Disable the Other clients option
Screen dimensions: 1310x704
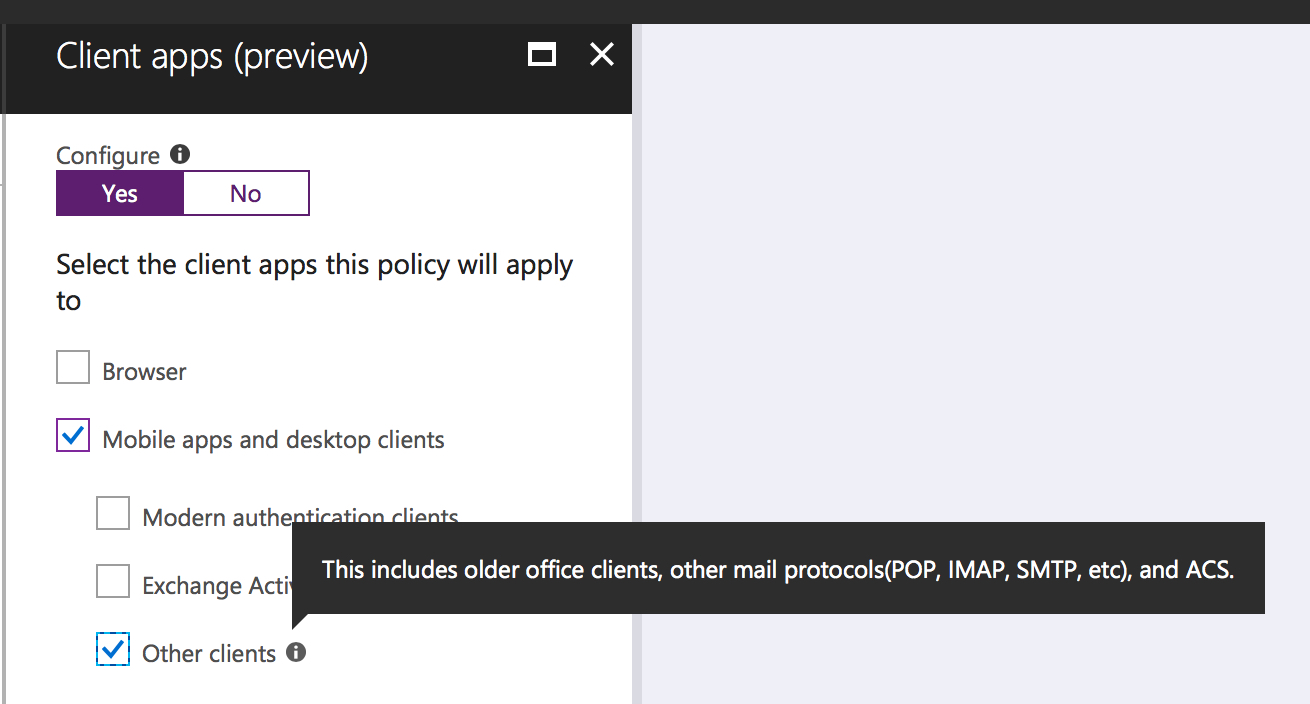112,649
